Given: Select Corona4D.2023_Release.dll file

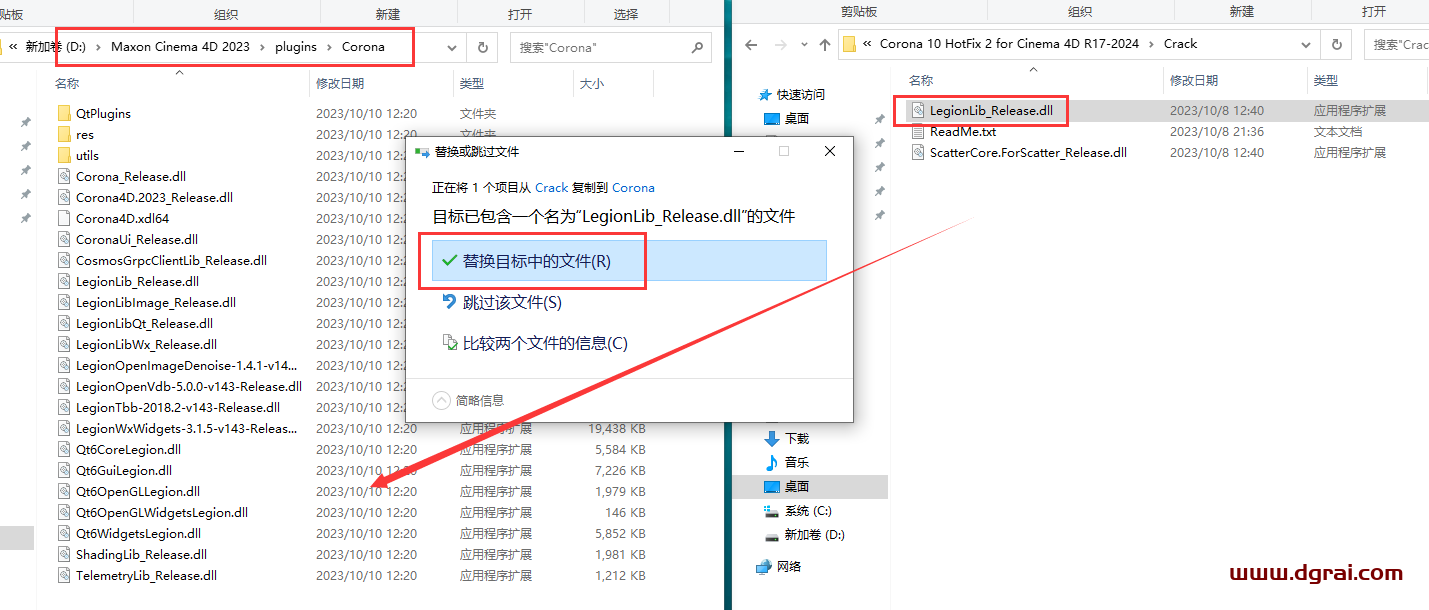Looking at the screenshot, I should [x=154, y=197].
